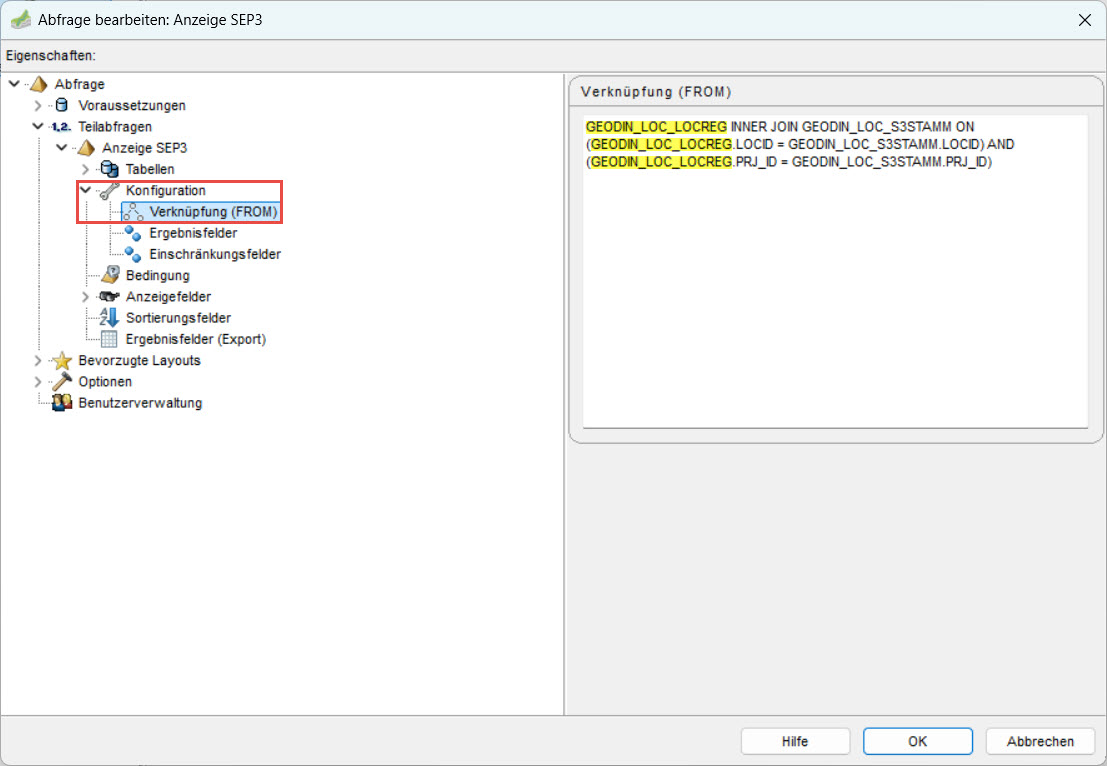Click the Tabellen tables icon
The width and height of the screenshot is (1107, 766).
click(109, 169)
